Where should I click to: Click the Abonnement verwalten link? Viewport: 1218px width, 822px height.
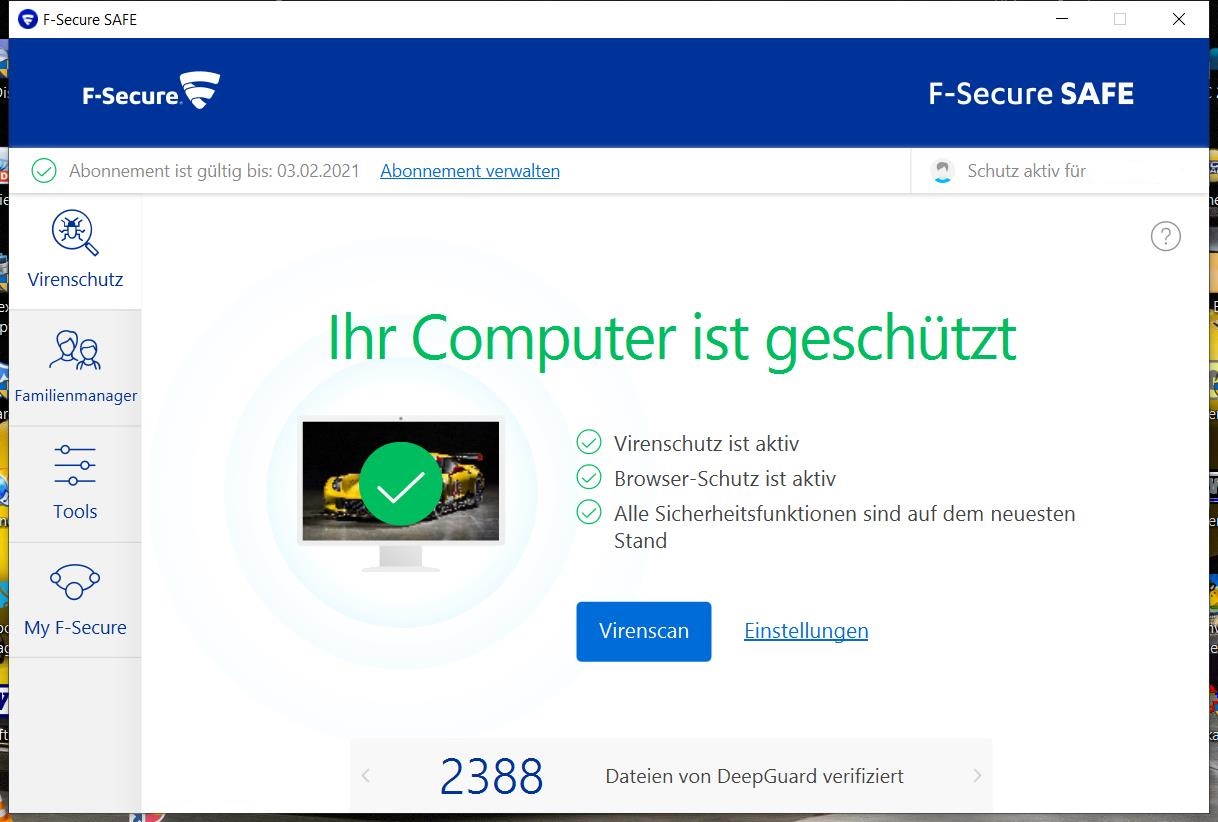(x=470, y=171)
